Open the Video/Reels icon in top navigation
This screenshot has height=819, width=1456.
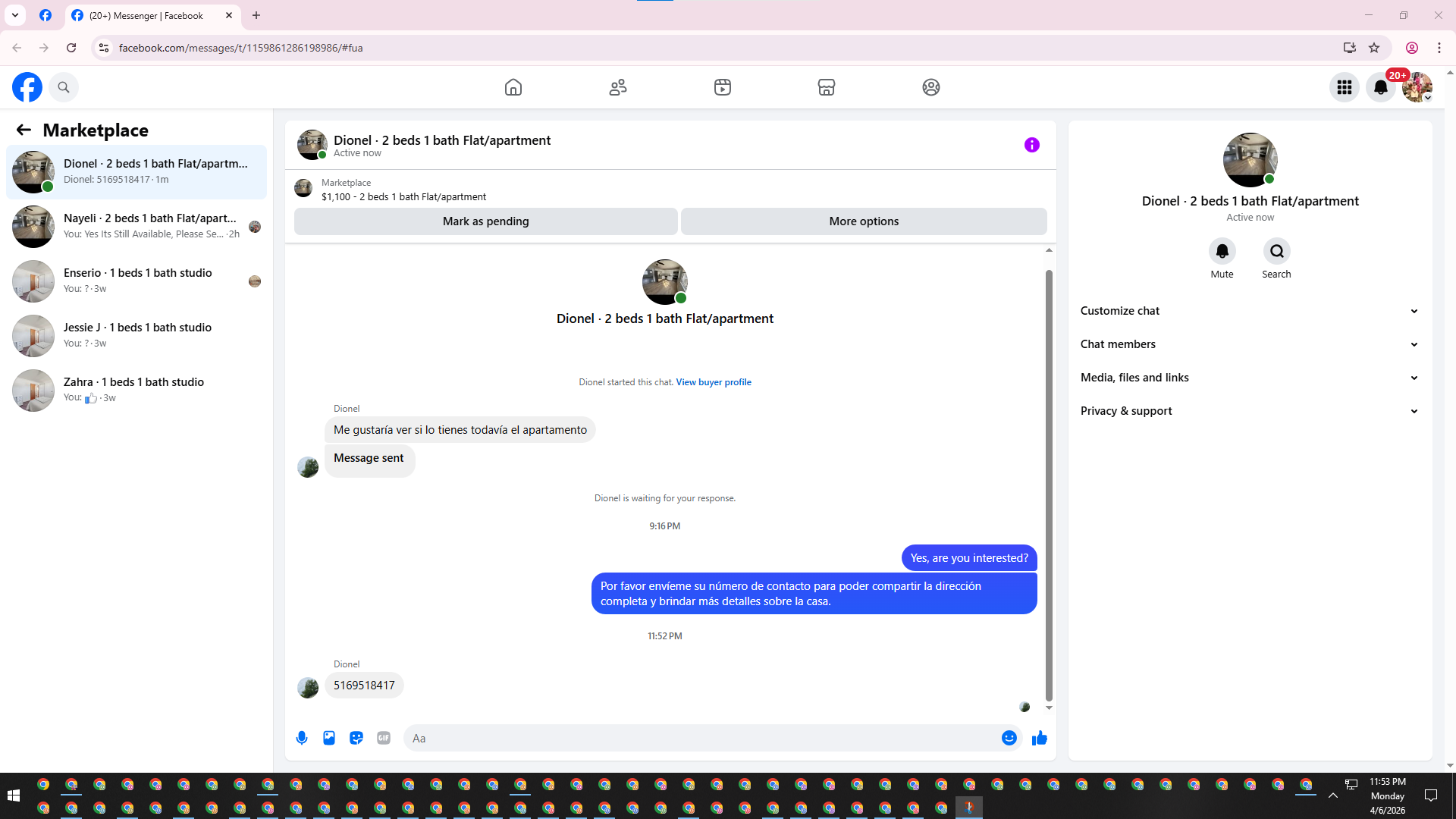coord(723,87)
